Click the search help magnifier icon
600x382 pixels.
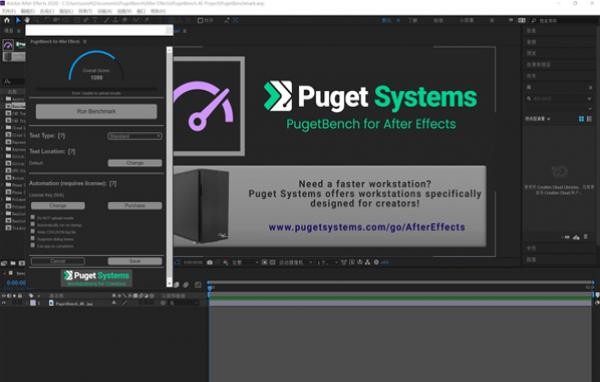point(534,20)
